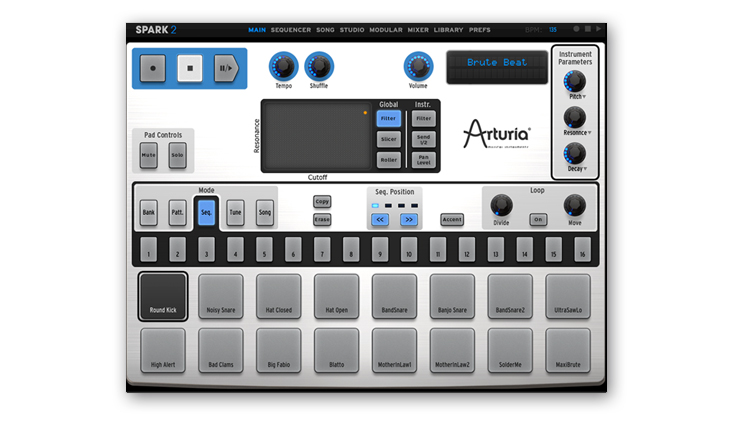Trigger the BandSnare pad
Viewport: 750px width, 422px height.
[395, 296]
